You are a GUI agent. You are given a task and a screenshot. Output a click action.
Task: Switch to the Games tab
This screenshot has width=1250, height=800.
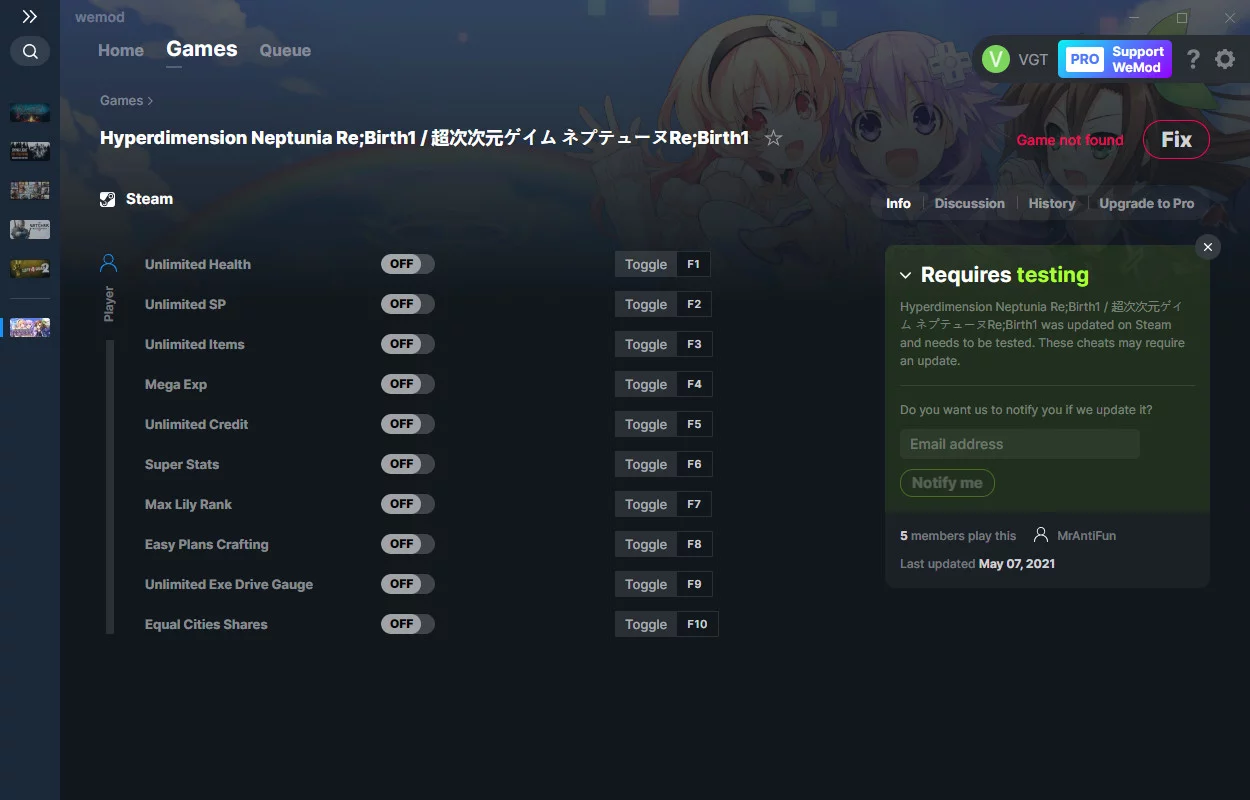point(202,49)
